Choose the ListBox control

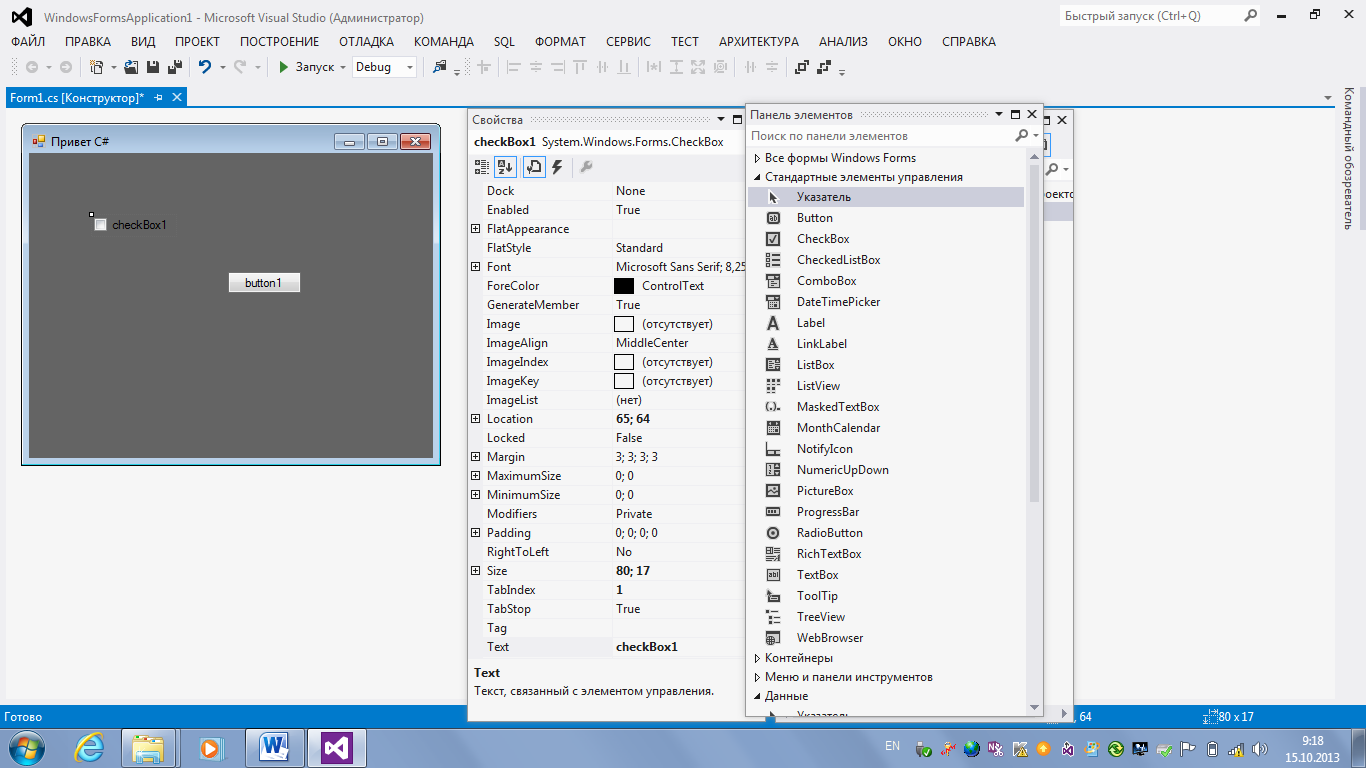coord(886,365)
